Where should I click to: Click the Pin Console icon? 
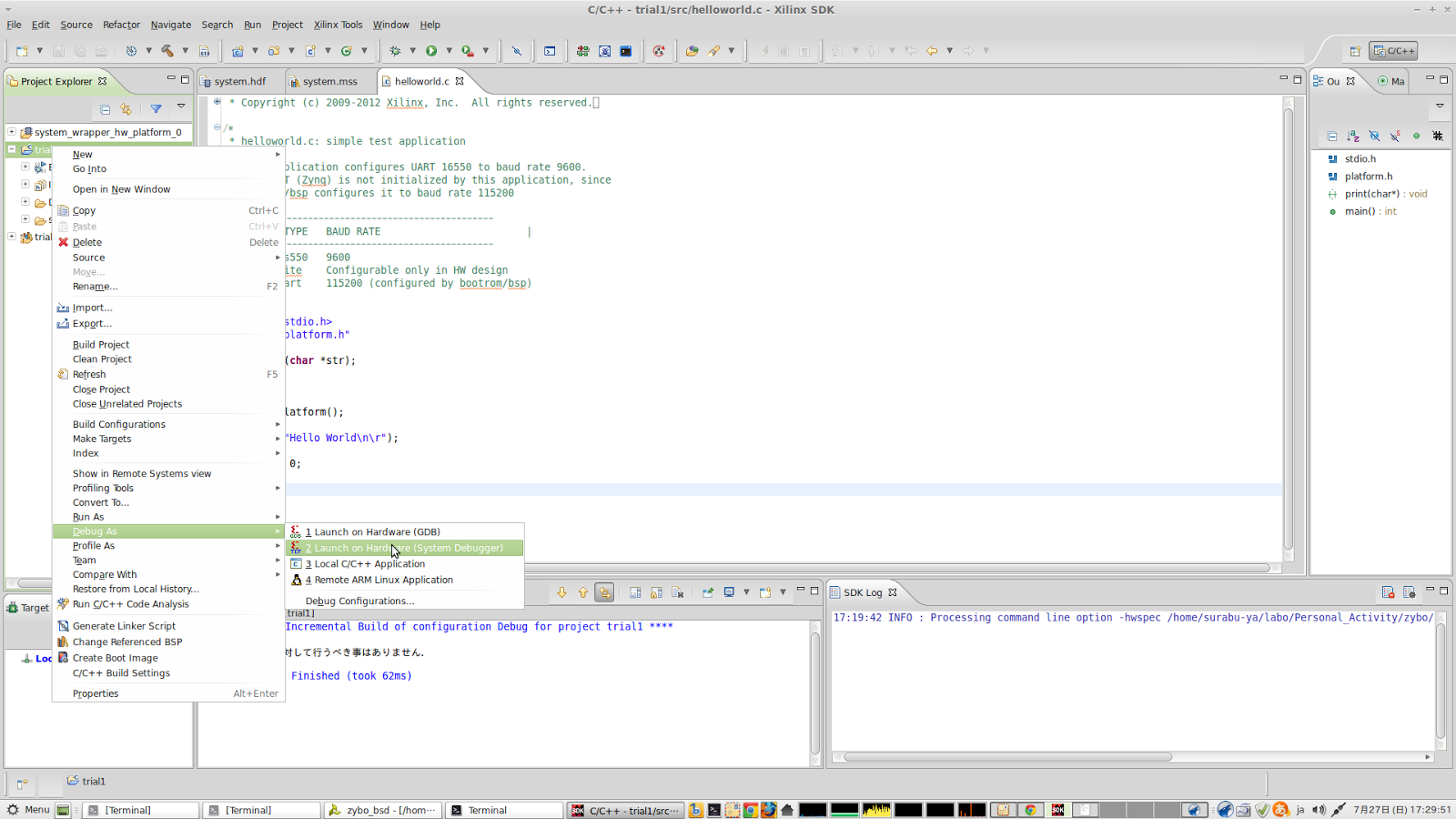(x=707, y=592)
